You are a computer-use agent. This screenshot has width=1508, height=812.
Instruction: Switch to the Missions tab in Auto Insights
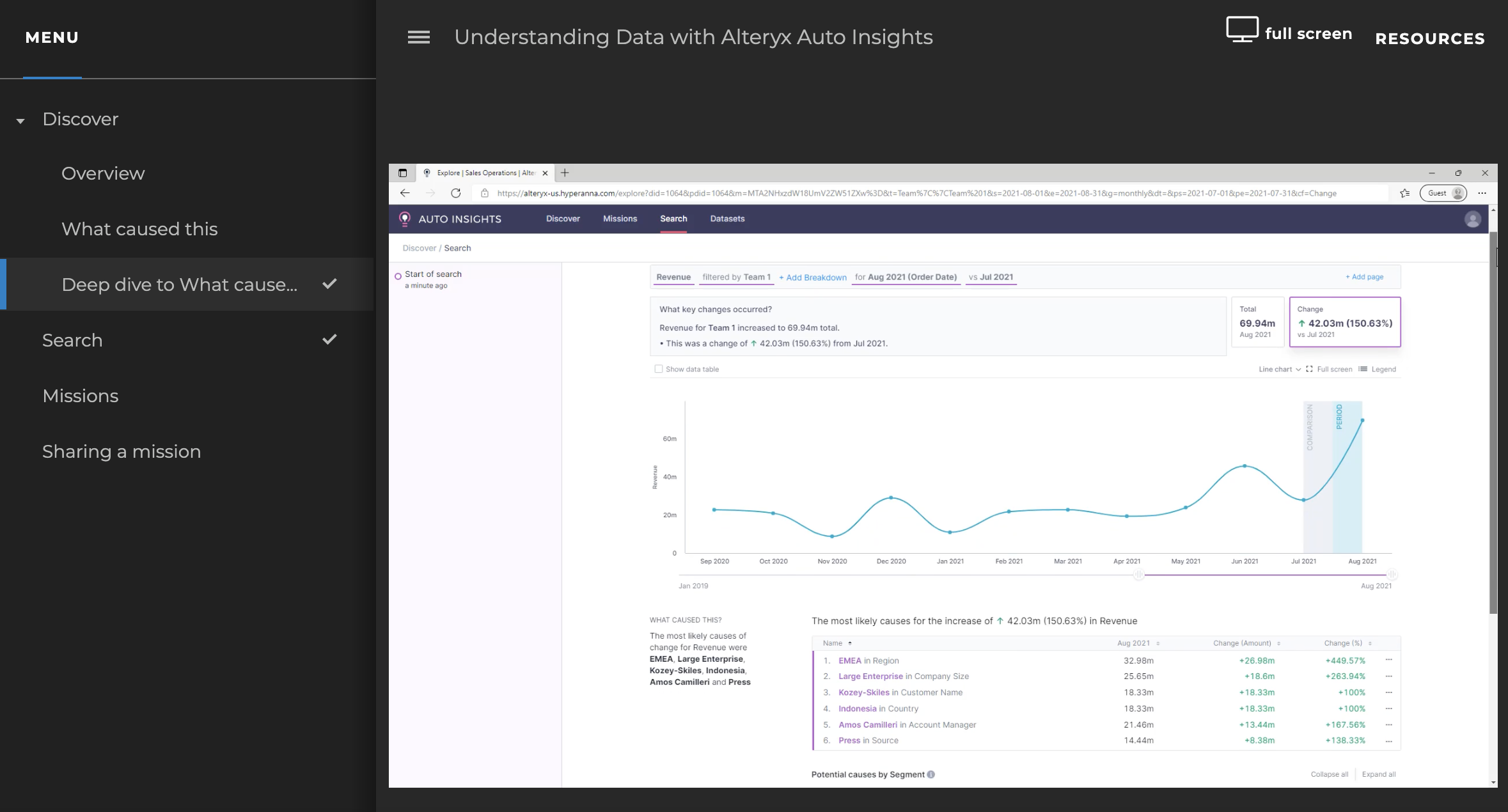point(619,219)
